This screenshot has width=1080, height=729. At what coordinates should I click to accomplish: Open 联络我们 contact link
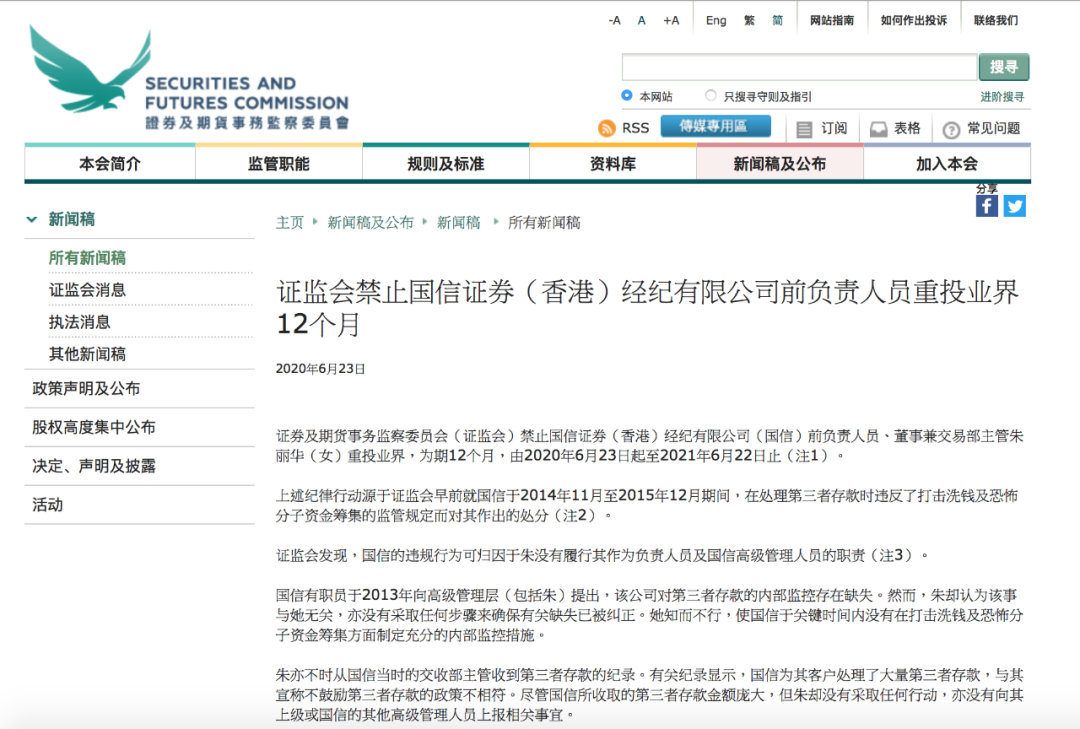pos(995,21)
